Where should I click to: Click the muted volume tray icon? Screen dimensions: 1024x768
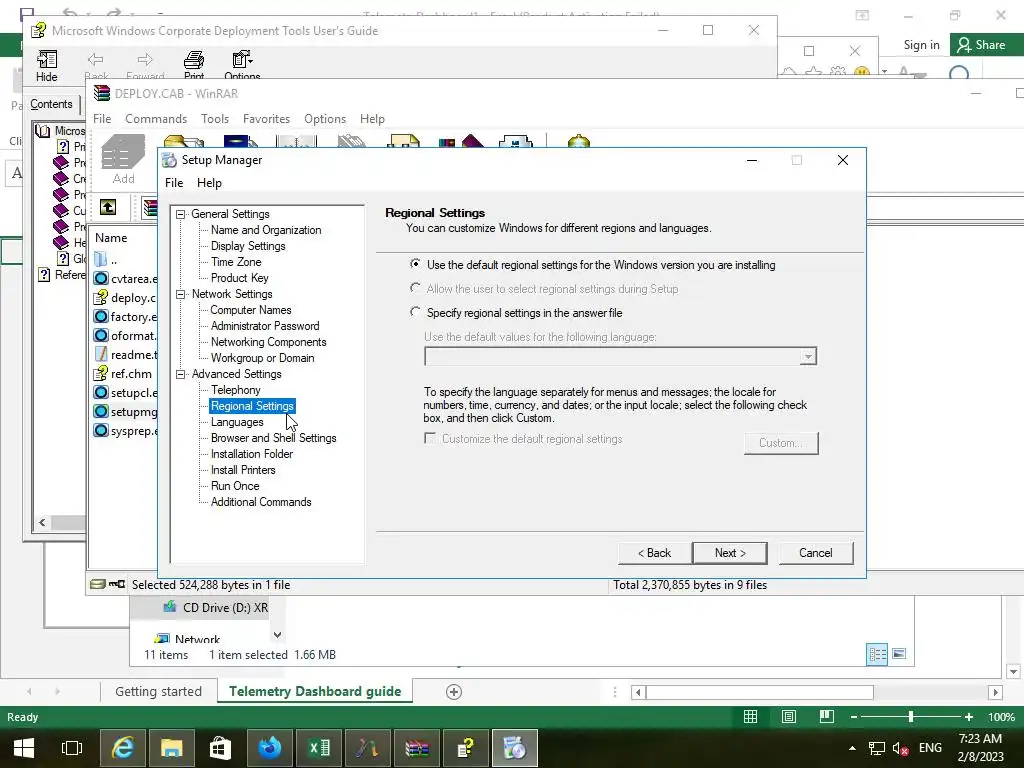pos(901,748)
